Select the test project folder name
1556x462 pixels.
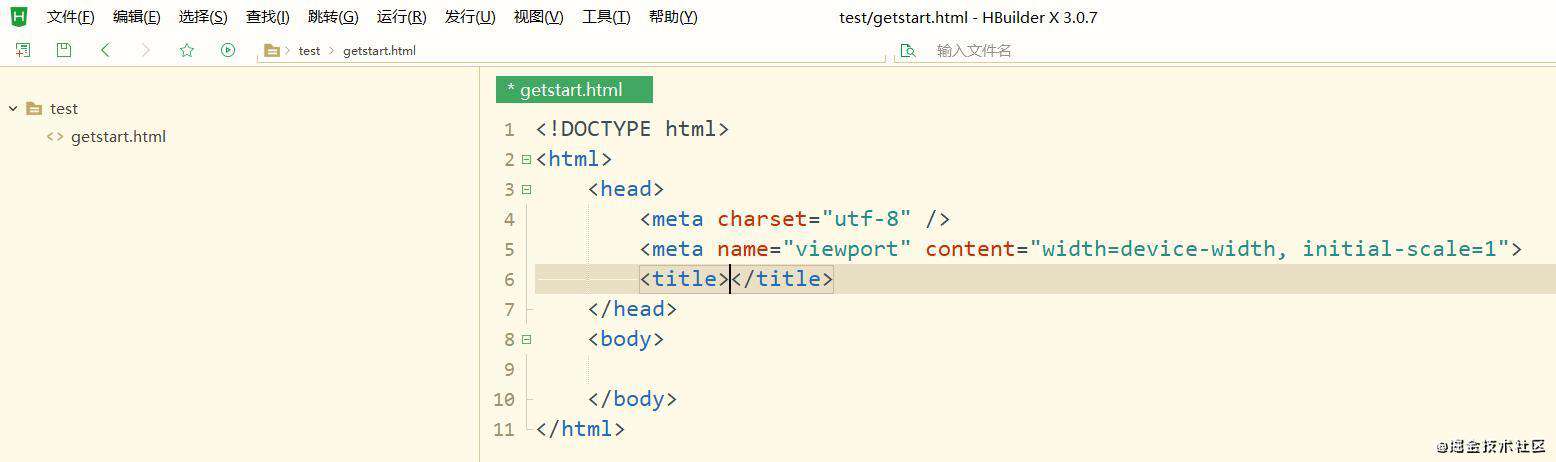click(x=64, y=108)
